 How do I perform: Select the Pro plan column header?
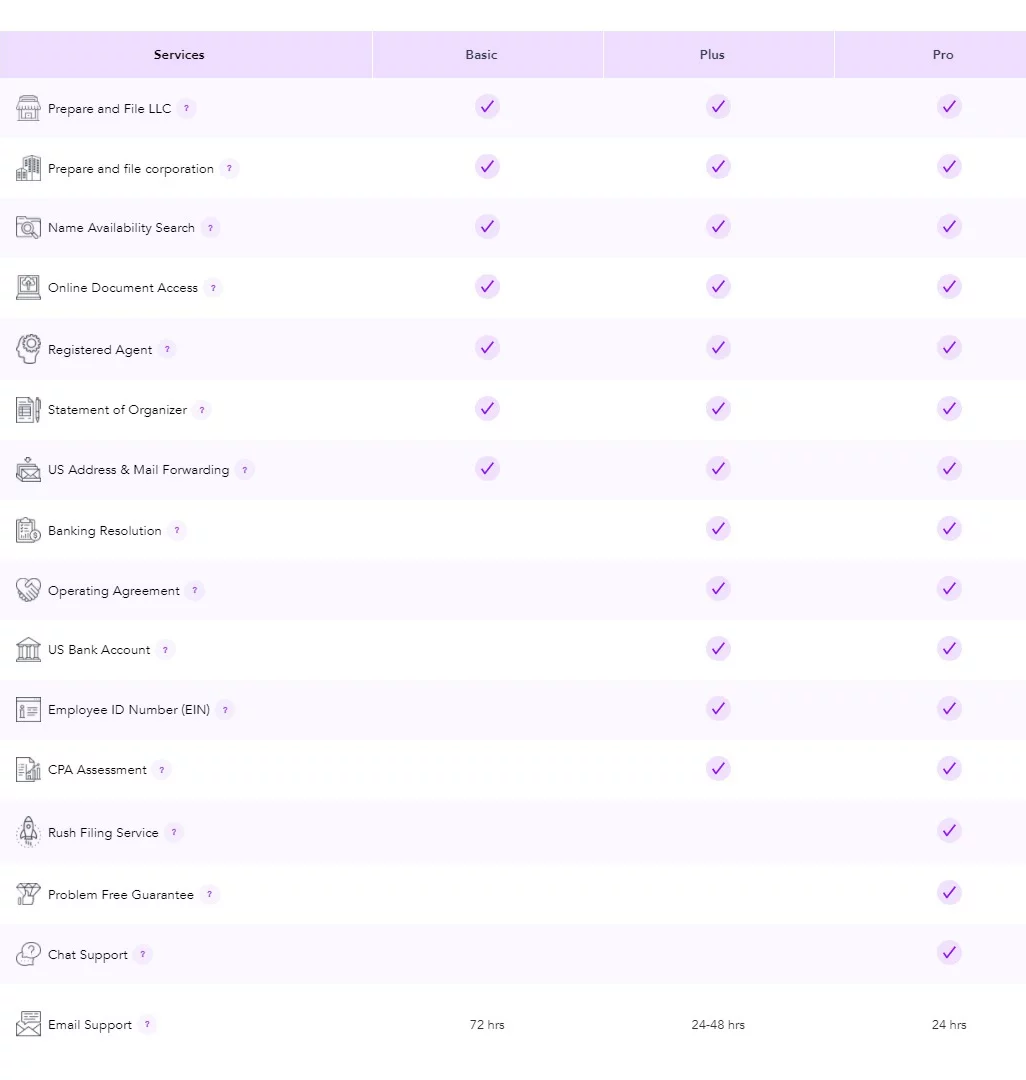coord(943,55)
